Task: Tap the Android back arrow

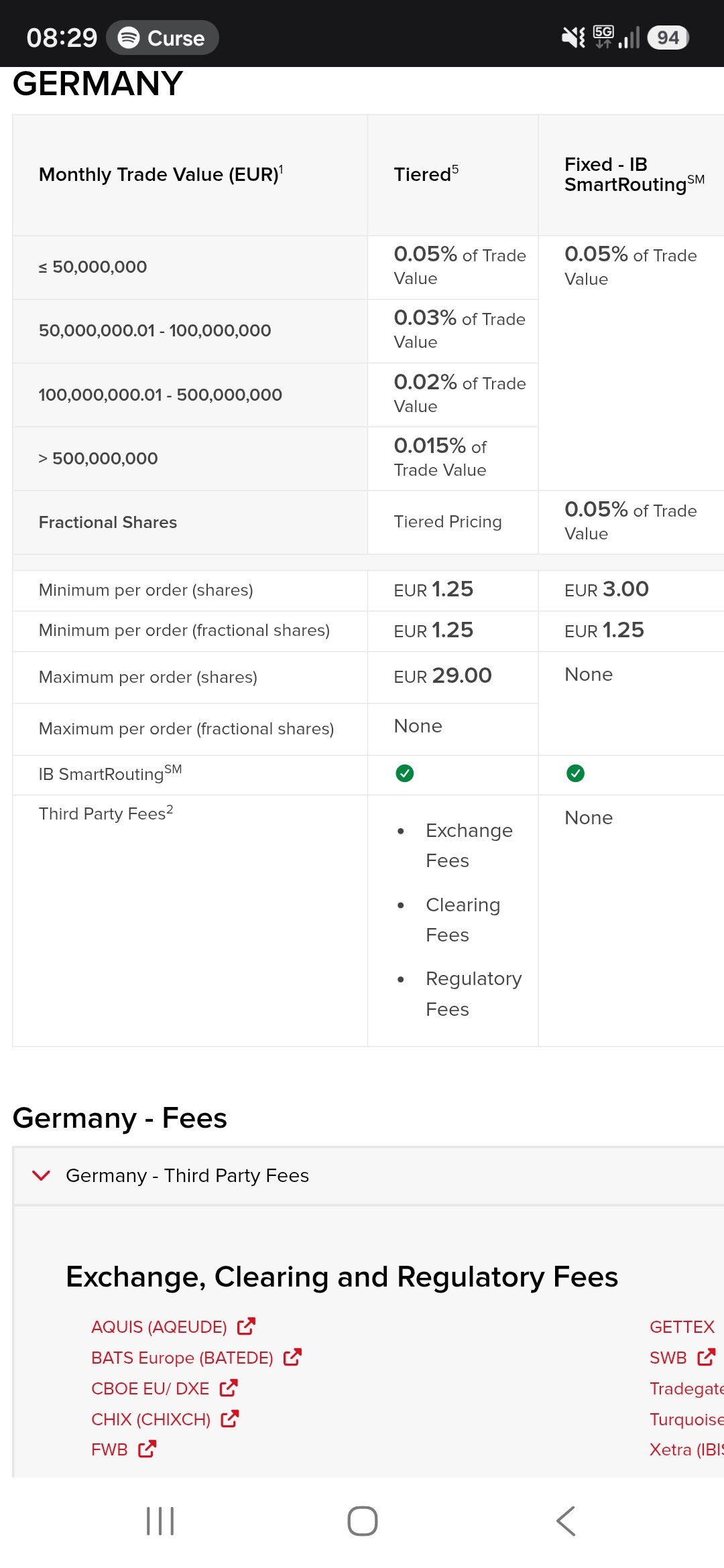Action: (566, 1521)
